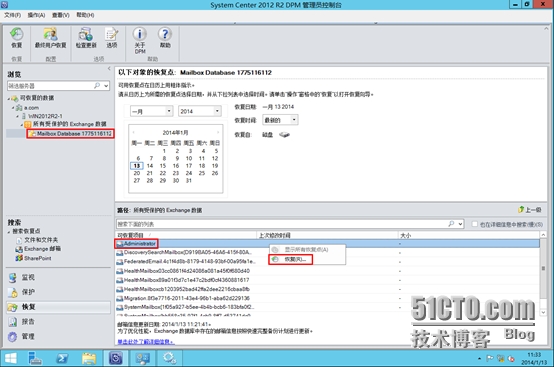Viewport: 554px width, 367px height.
Task: Sort by Last modified column header
Action: pyautogui.click(x=327, y=235)
